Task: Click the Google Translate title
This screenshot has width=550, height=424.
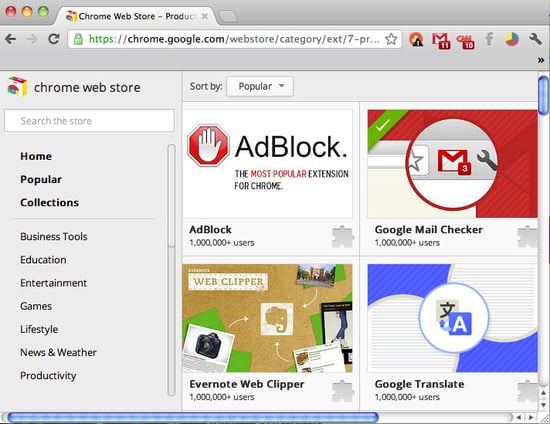Action: 420,384
